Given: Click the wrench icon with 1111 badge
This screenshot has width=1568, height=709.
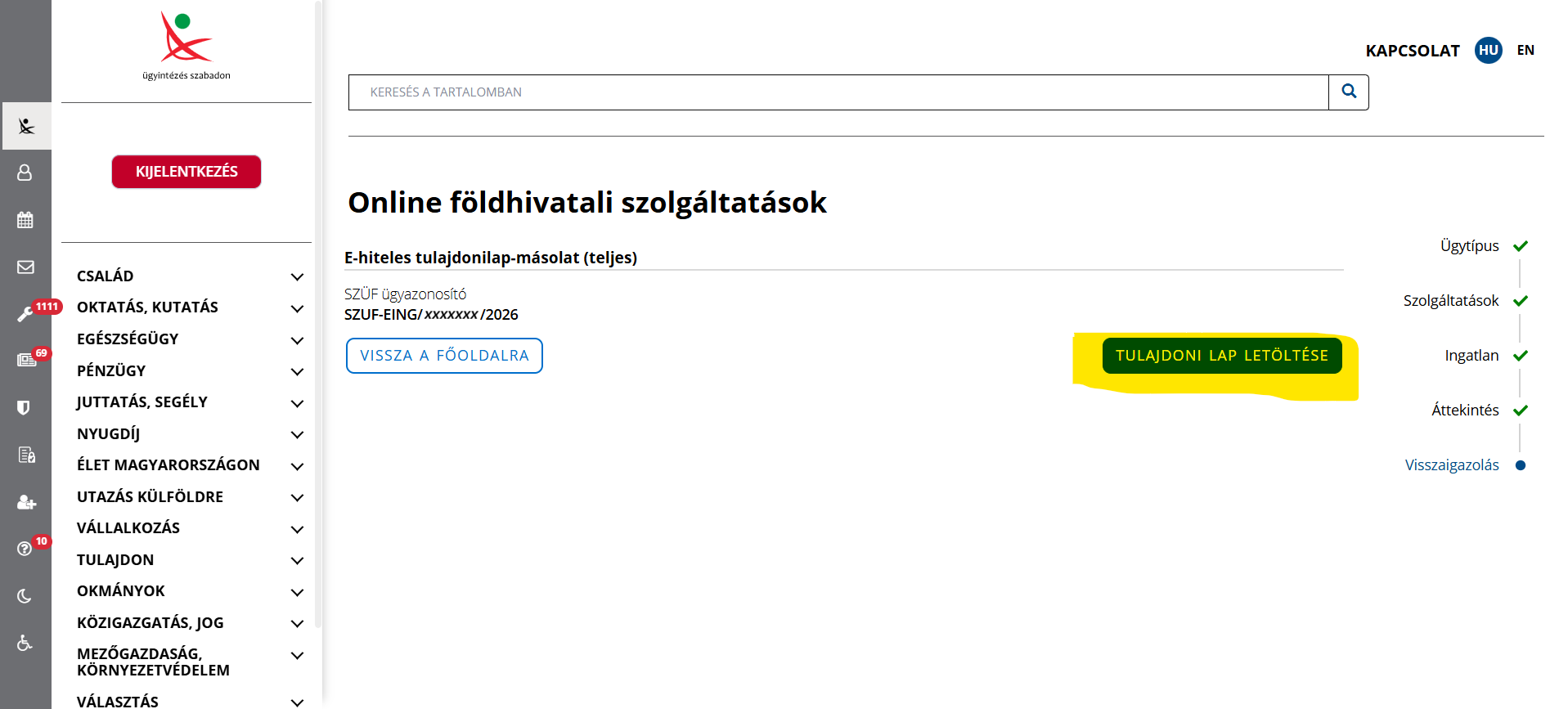Looking at the screenshot, I should pyautogui.click(x=25, y=315).
